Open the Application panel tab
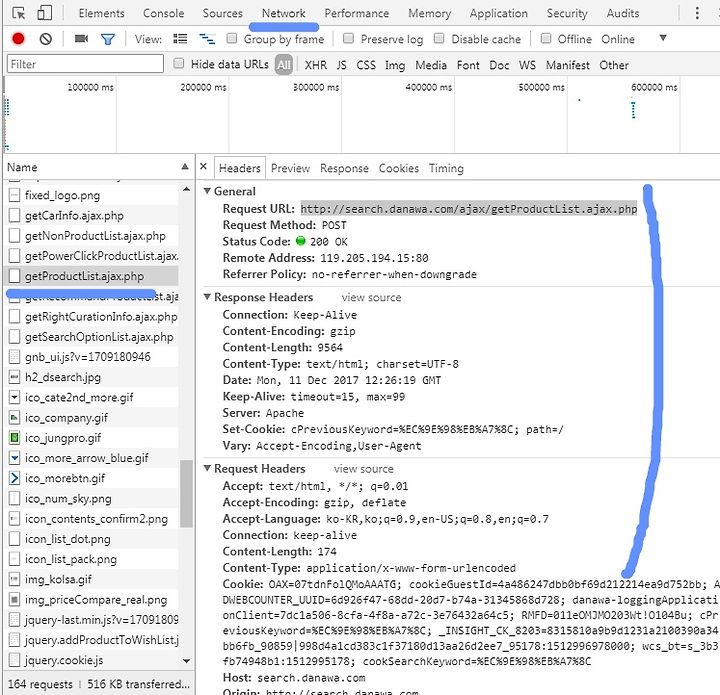Screen dimensions: 720x695 pos(499,13)
